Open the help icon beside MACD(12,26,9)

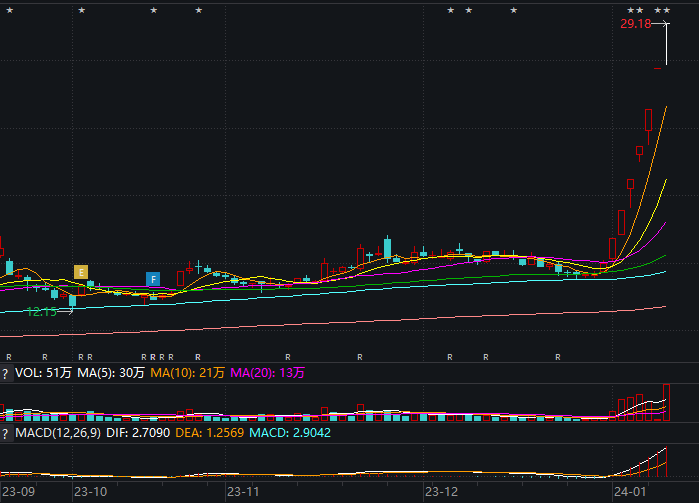(5, 433)
